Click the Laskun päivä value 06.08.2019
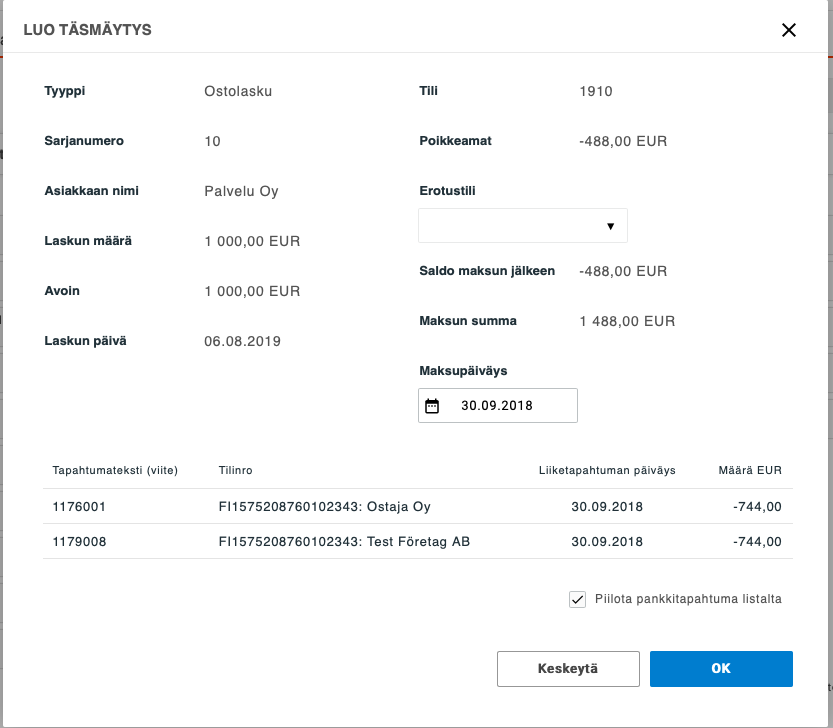Screen dimensions: 833x728 click(242, 341)
